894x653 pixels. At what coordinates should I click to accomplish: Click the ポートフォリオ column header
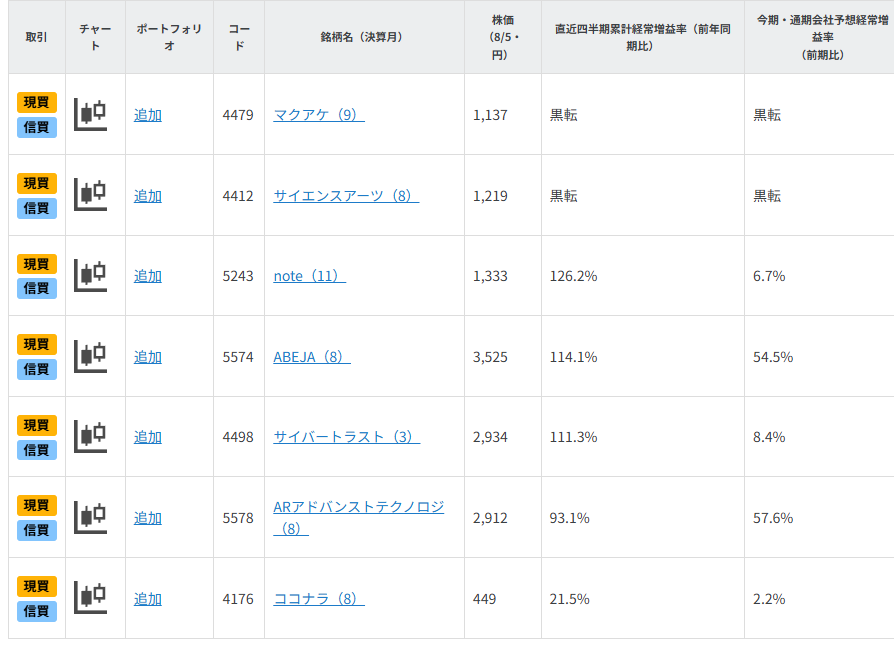169,37
